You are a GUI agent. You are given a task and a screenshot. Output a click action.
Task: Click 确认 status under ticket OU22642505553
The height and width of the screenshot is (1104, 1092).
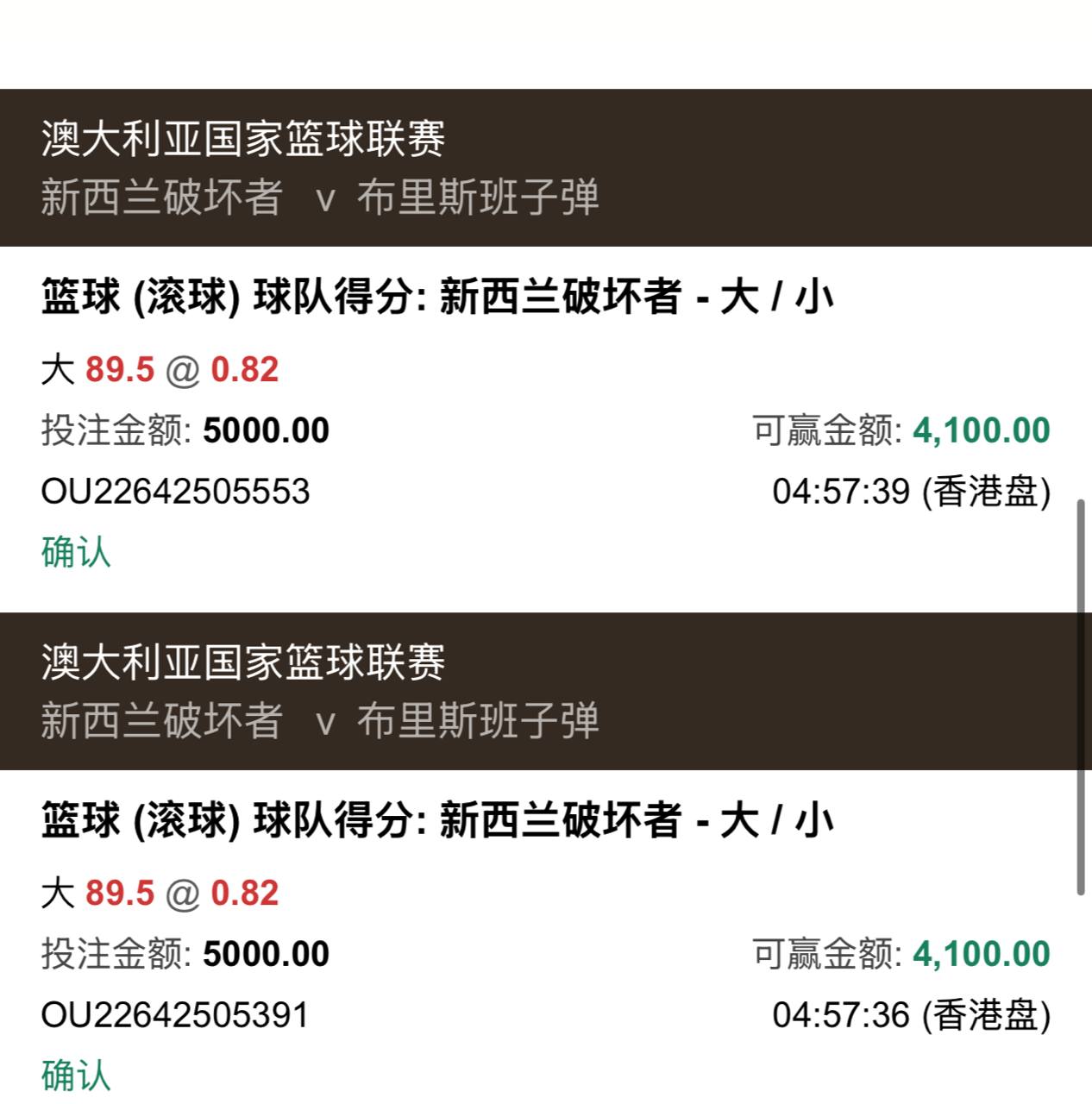76,552
